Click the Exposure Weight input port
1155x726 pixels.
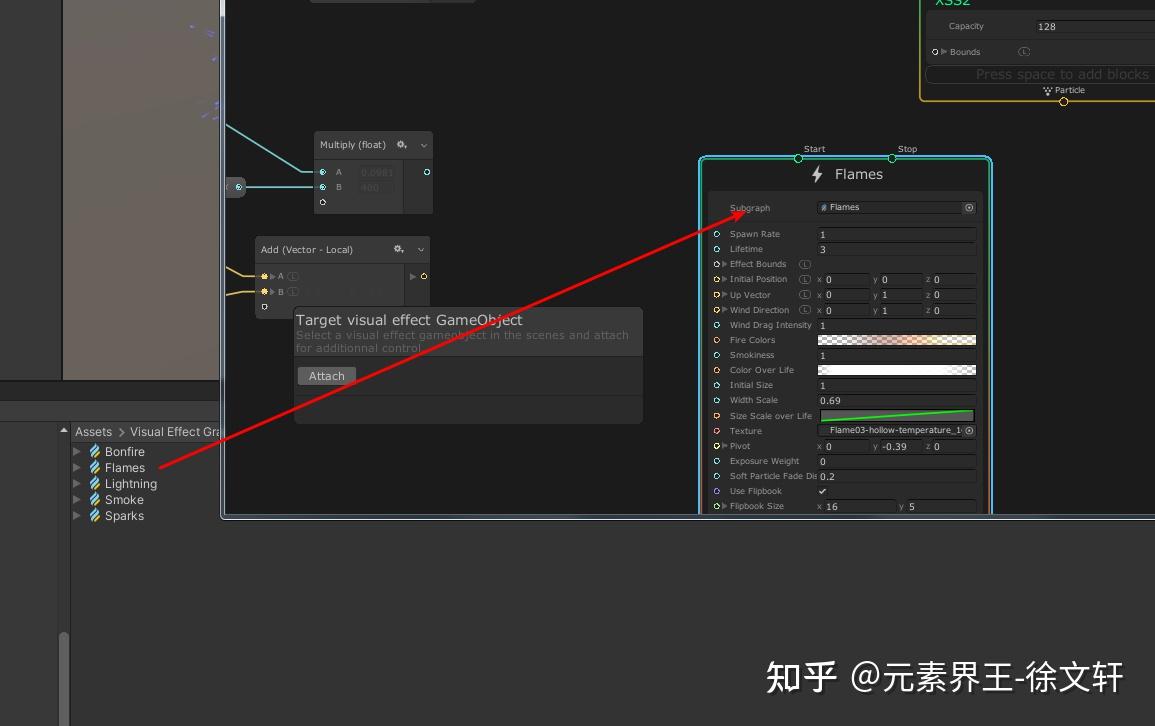click(717, 461)
